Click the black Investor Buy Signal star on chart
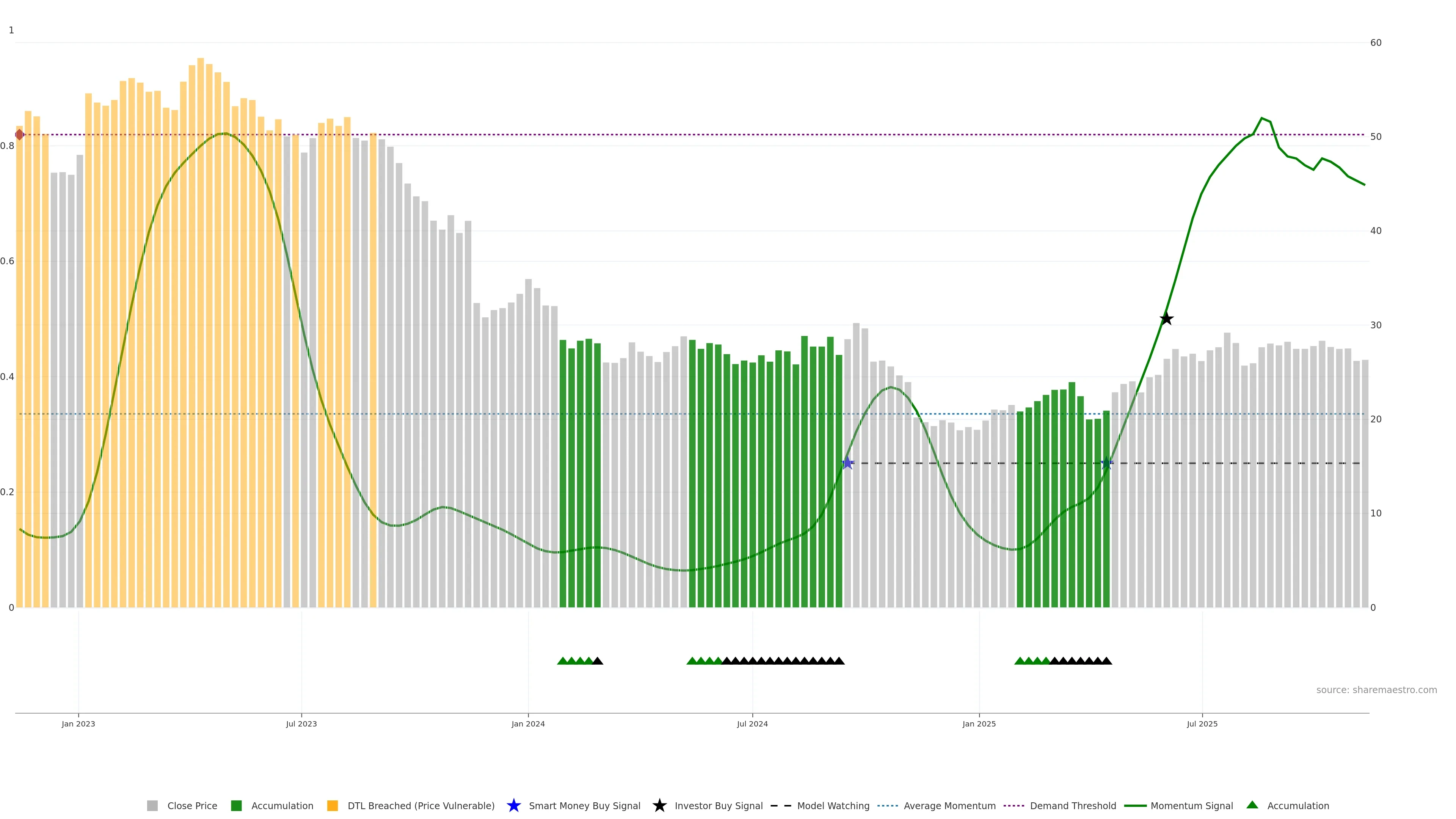 [x=1166, y=319]
